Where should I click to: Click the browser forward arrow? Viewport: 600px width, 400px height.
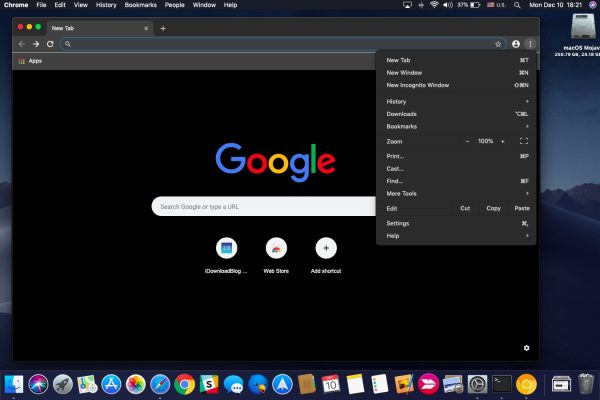pos(36,44)
